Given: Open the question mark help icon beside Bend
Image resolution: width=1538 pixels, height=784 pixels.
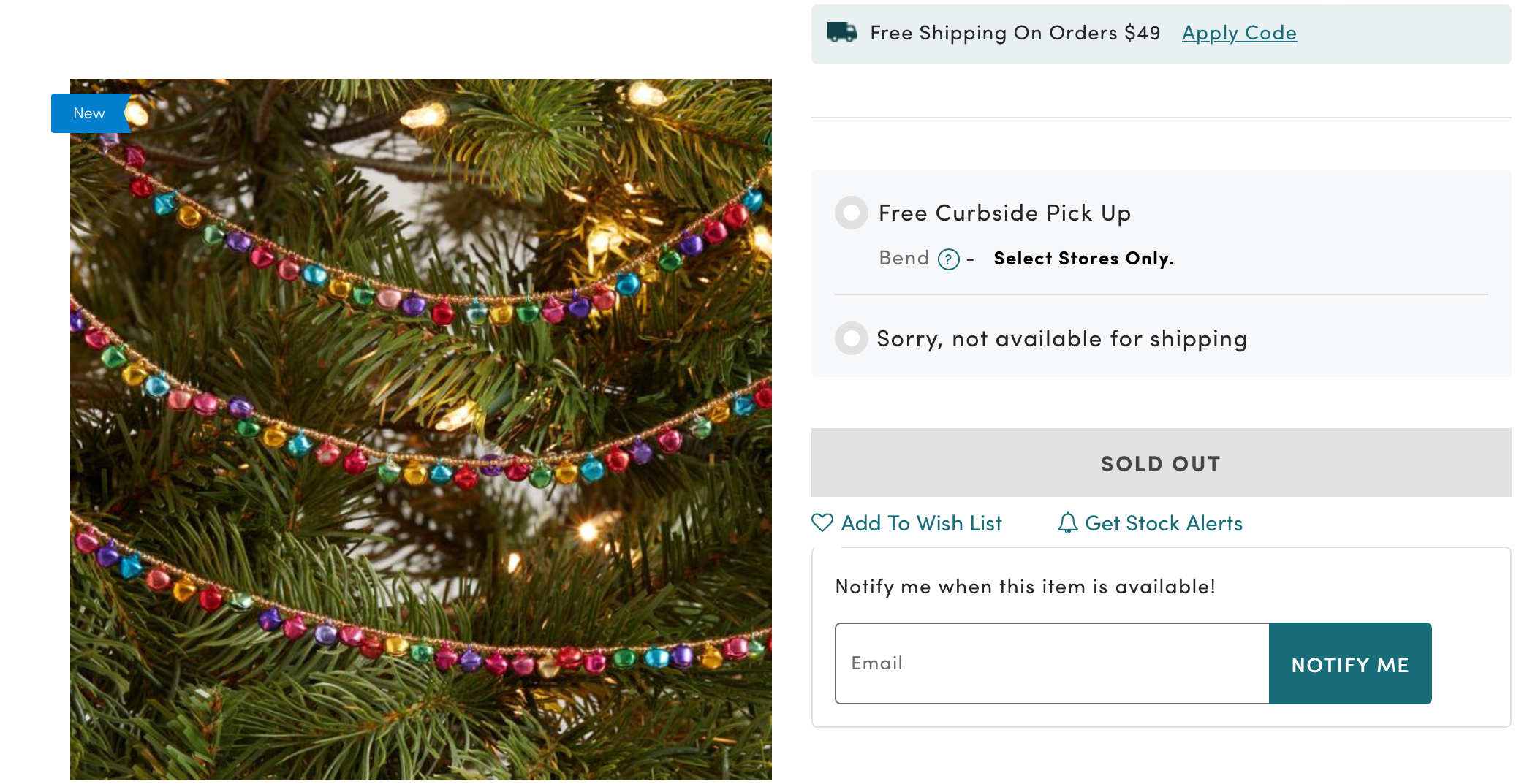Looking at the screenshot, I should pyautogui.click(x=948, y=259).
